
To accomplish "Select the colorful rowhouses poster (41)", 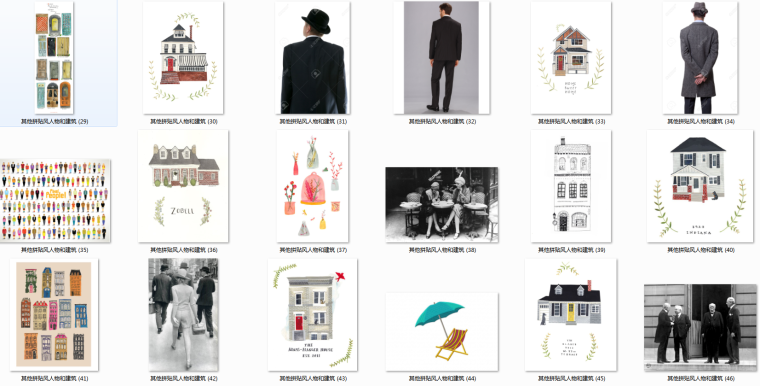I will point(54,315).
